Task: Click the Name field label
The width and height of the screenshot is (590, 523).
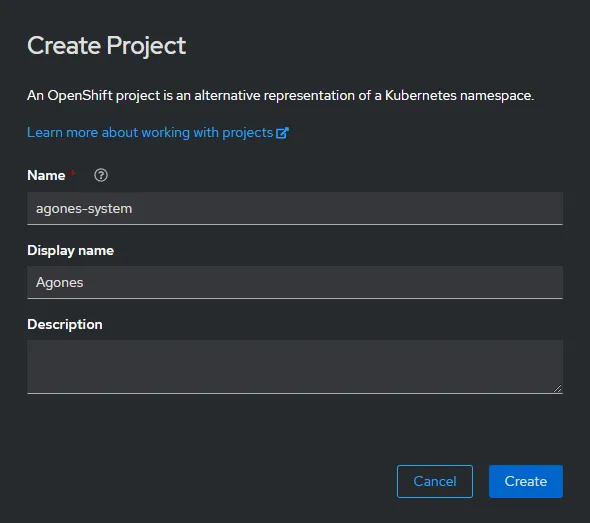Action: (46, 175)
